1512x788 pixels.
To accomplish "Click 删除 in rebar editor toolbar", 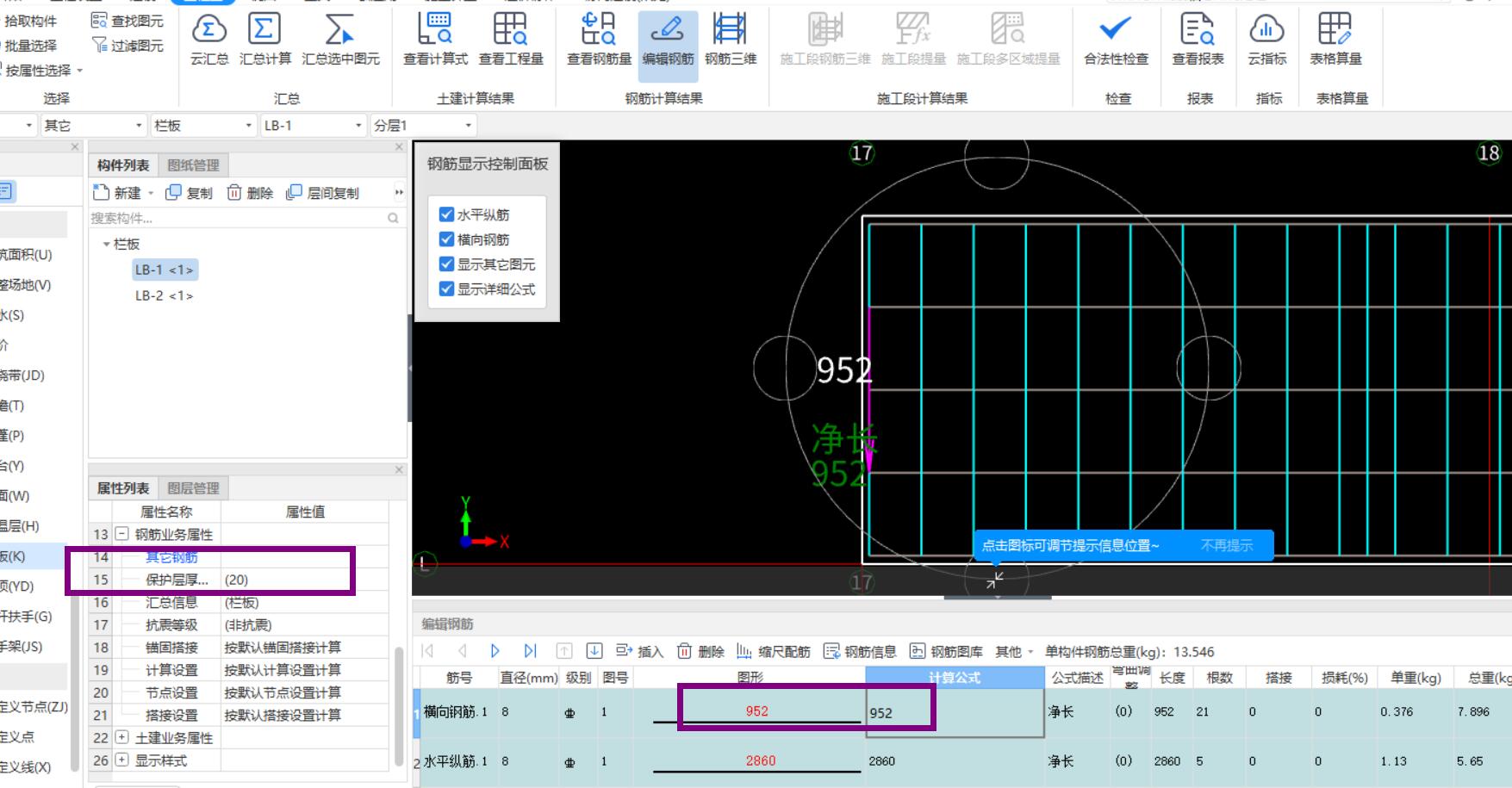I will (x=700, y=651).
